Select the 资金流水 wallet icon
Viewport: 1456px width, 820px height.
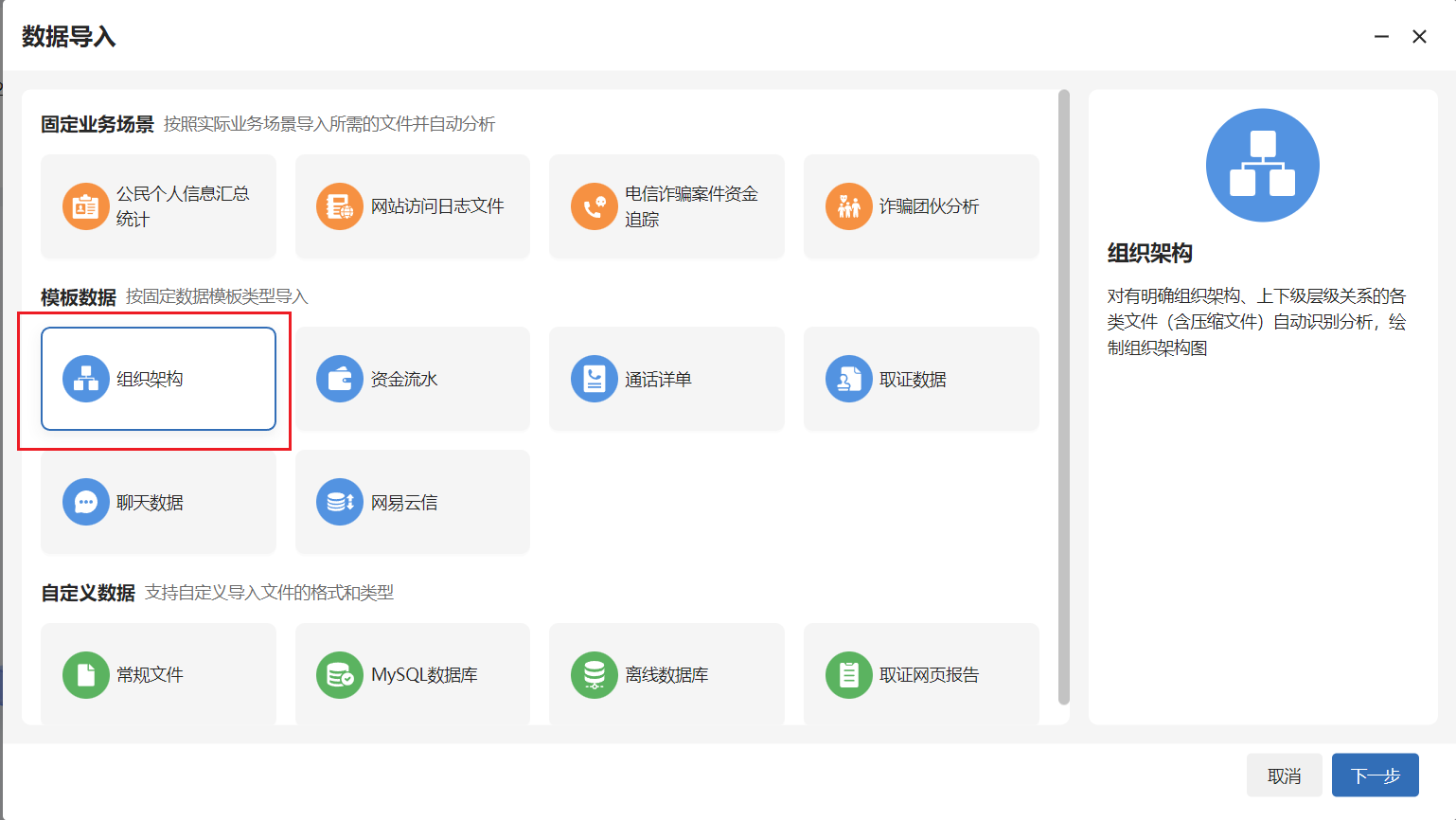[339, 379]
